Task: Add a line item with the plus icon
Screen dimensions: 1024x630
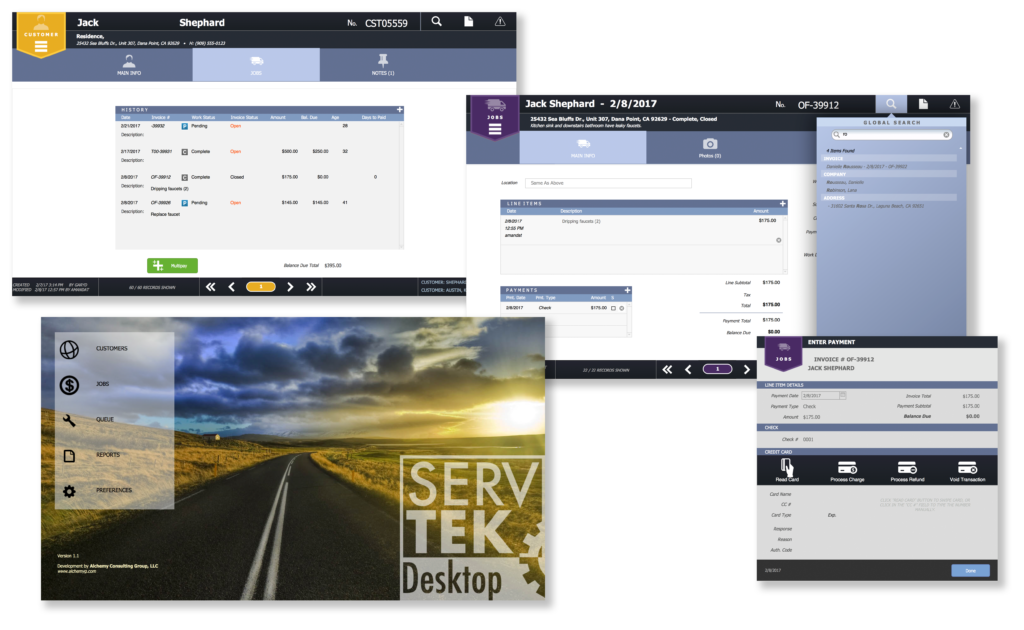Action: point(782,204)
